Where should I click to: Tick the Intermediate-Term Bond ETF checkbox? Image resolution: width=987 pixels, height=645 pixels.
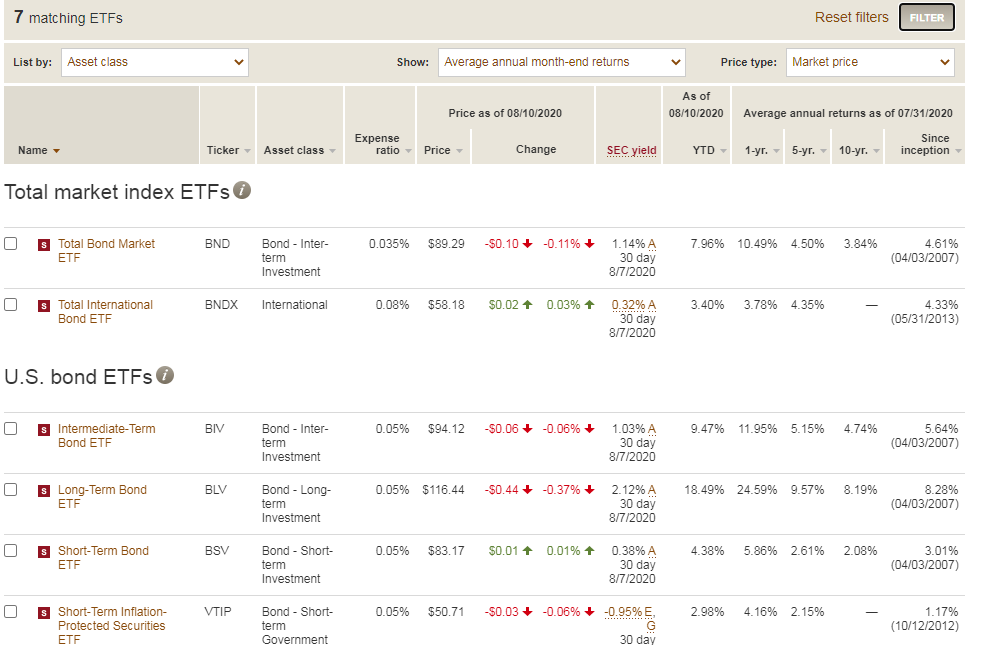point(11,429)
